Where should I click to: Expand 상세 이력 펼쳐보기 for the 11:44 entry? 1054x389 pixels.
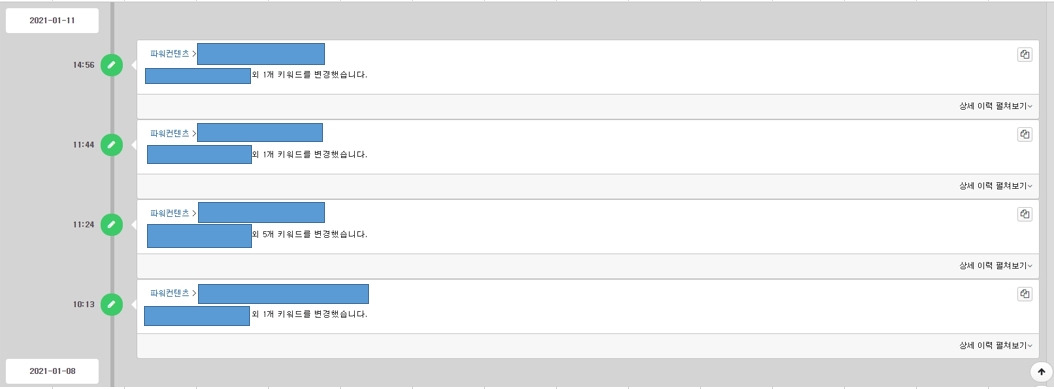coord(996,186)
